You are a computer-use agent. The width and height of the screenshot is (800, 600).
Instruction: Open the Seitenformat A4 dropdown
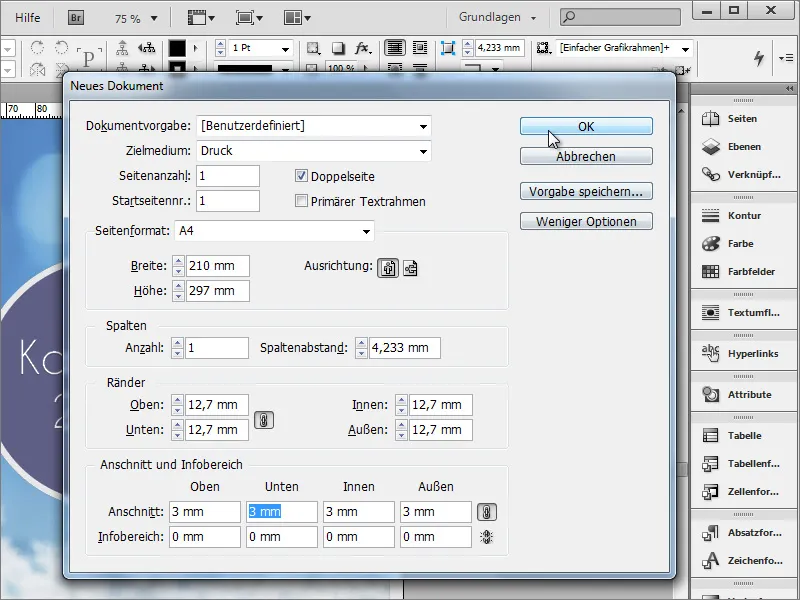(366, 231)
